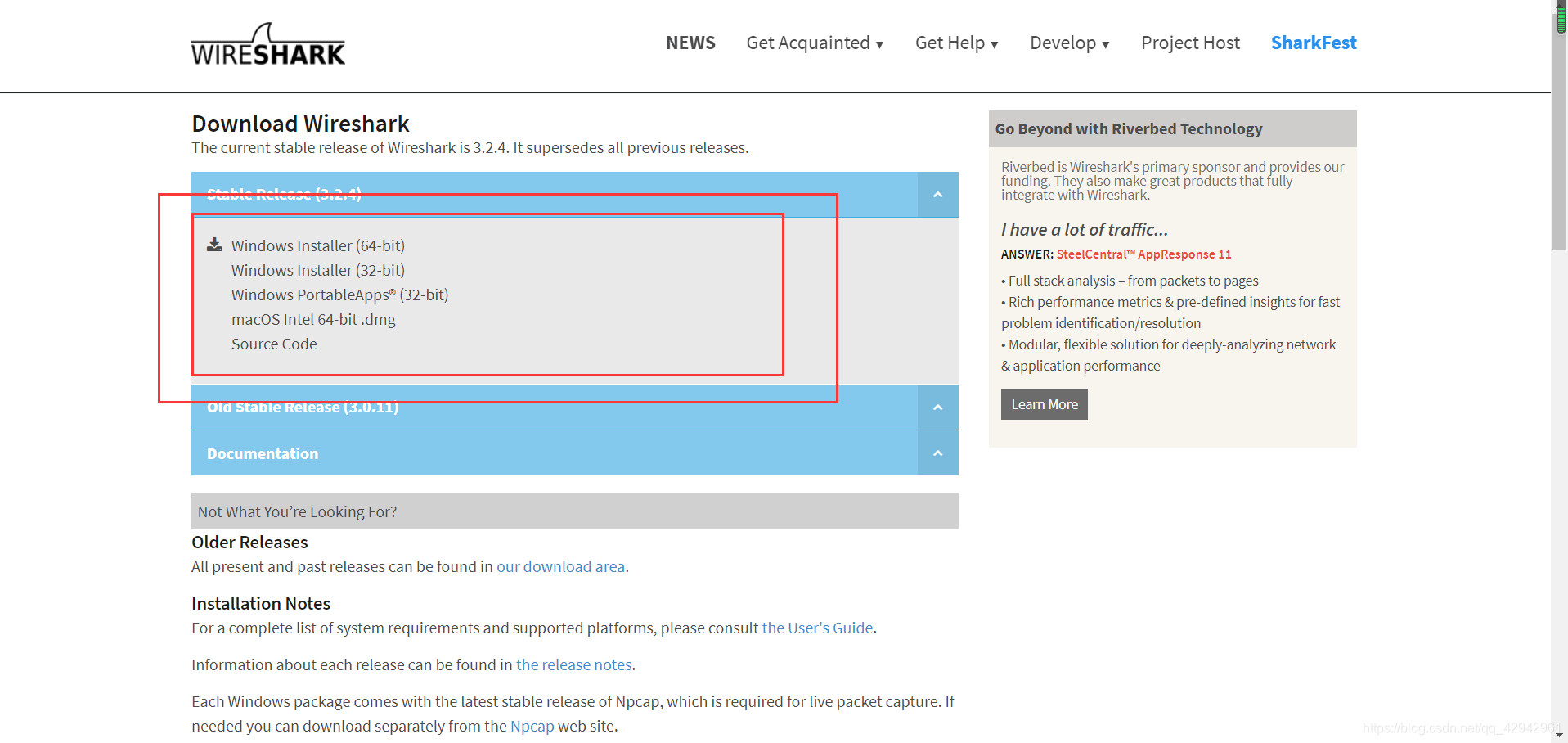Download Windows Installer (32-bit)
Viewport: 1568px width, 743px height.
[x=318, y=270]
